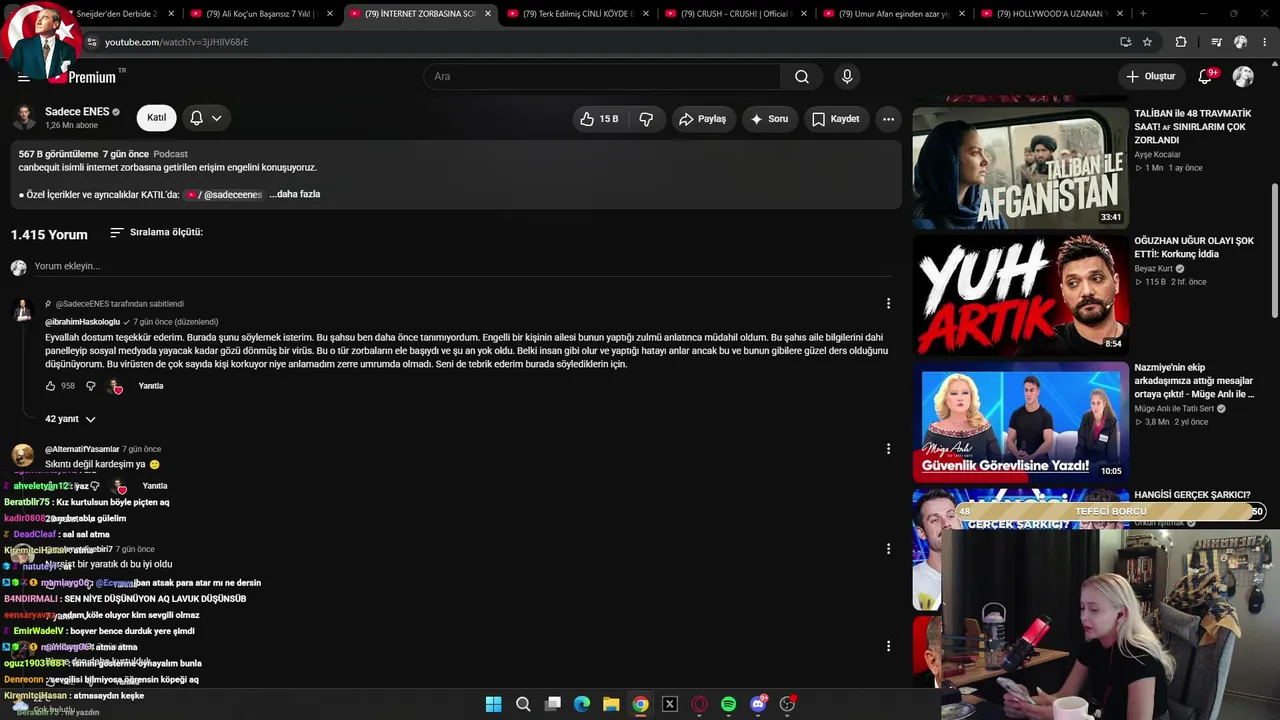Open the Beyaz Kurt channel name
1280x720 pixels.
(1153, 269)
